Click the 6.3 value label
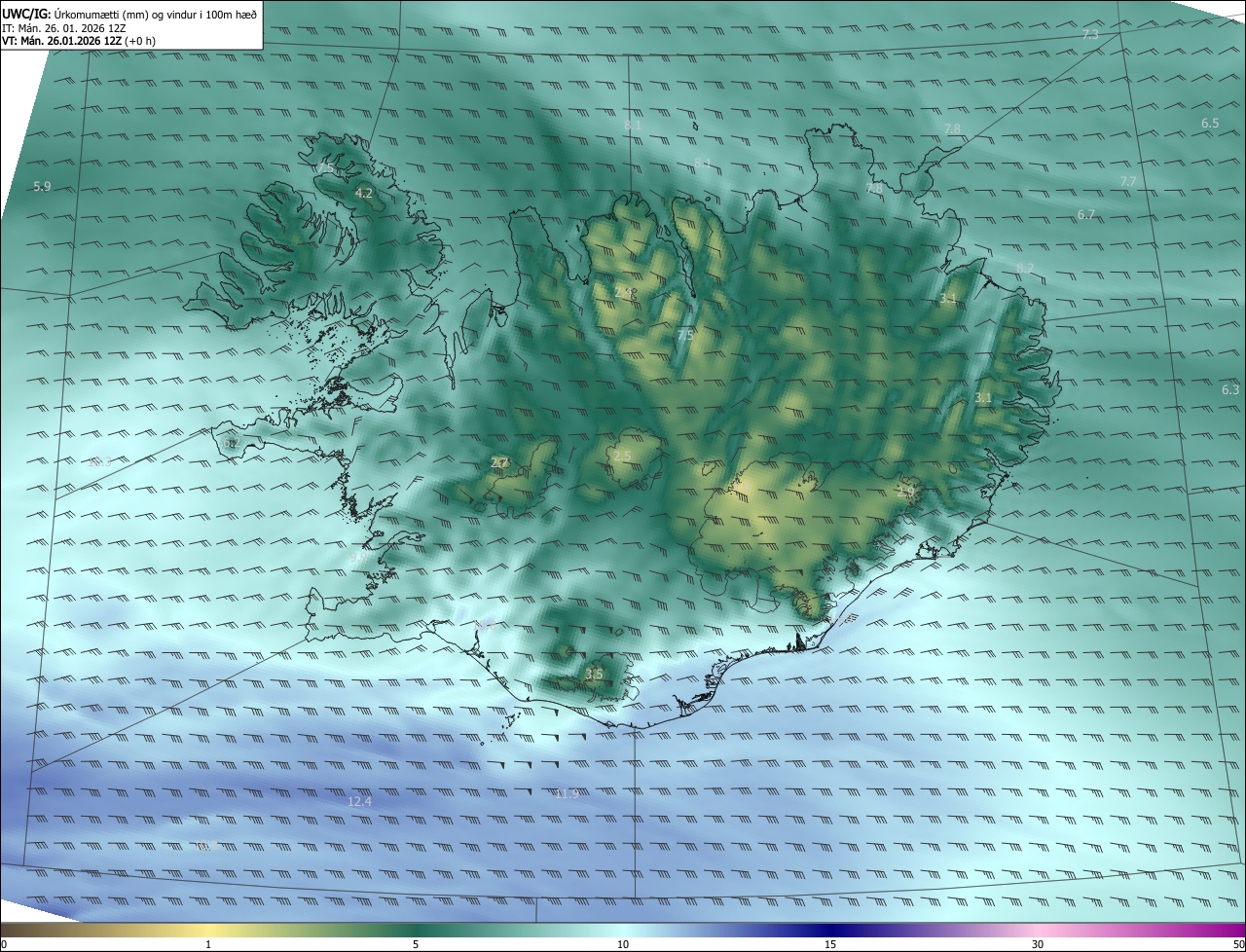 [x=1230, y=389]
